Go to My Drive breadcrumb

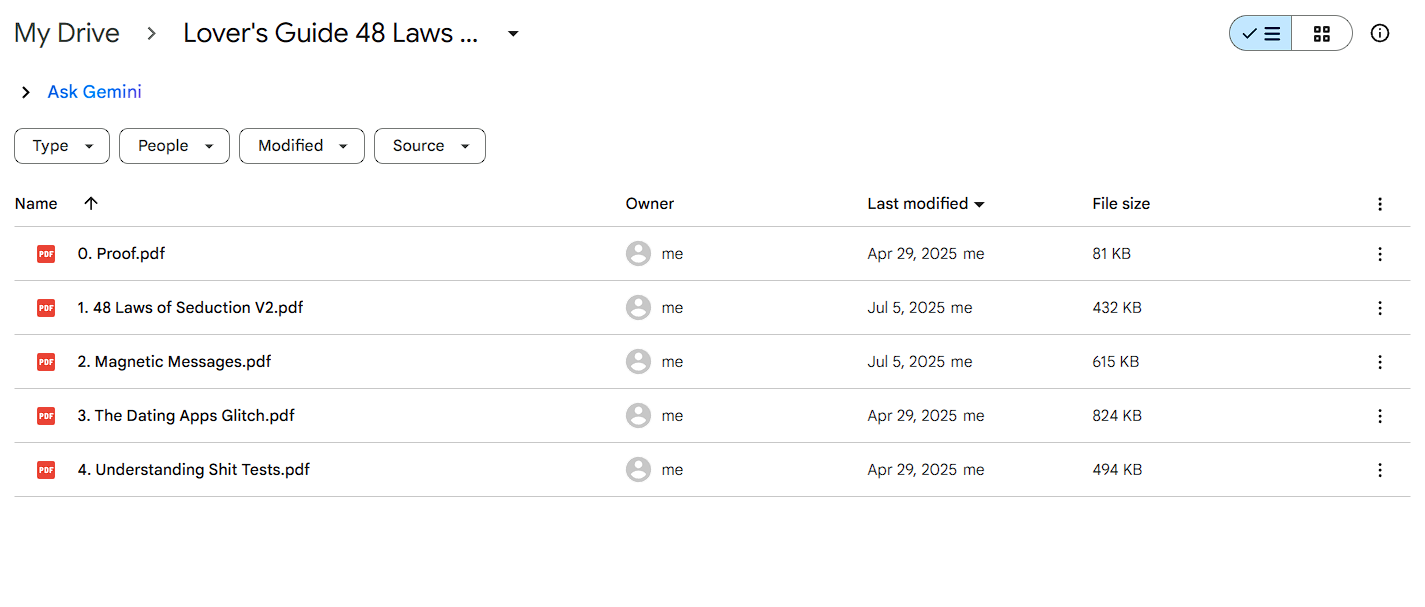[67, 33]
